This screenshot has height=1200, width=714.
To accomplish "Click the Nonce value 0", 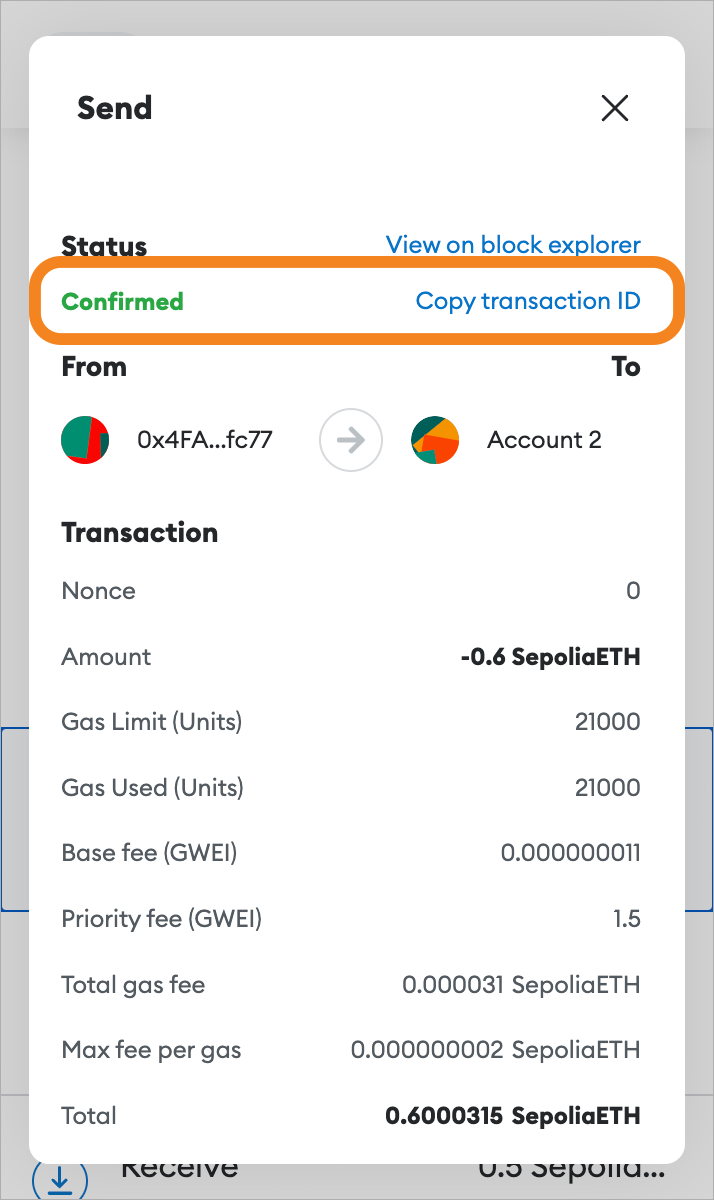I will (632, 591).
